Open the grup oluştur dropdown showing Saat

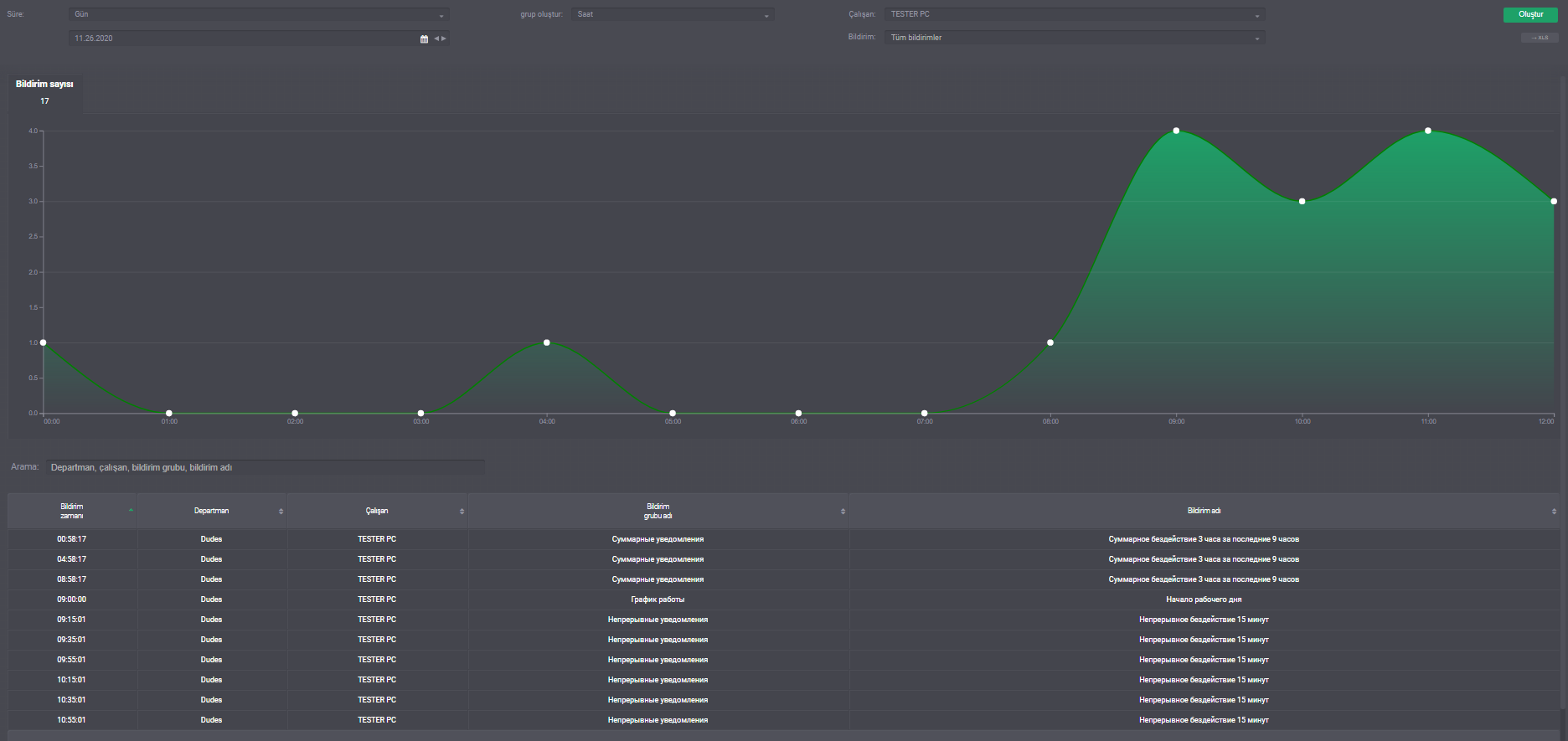tap(673, 14)
